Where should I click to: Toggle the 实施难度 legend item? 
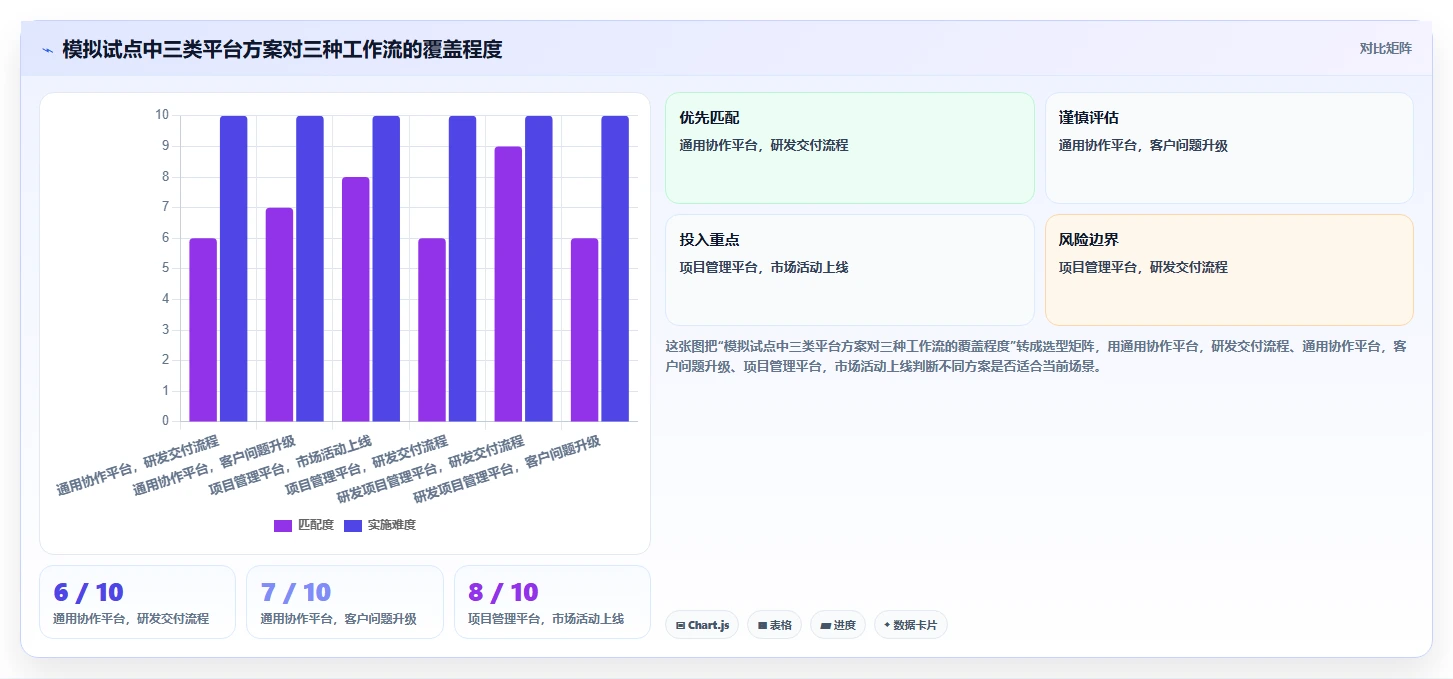[x=380, y=525]
